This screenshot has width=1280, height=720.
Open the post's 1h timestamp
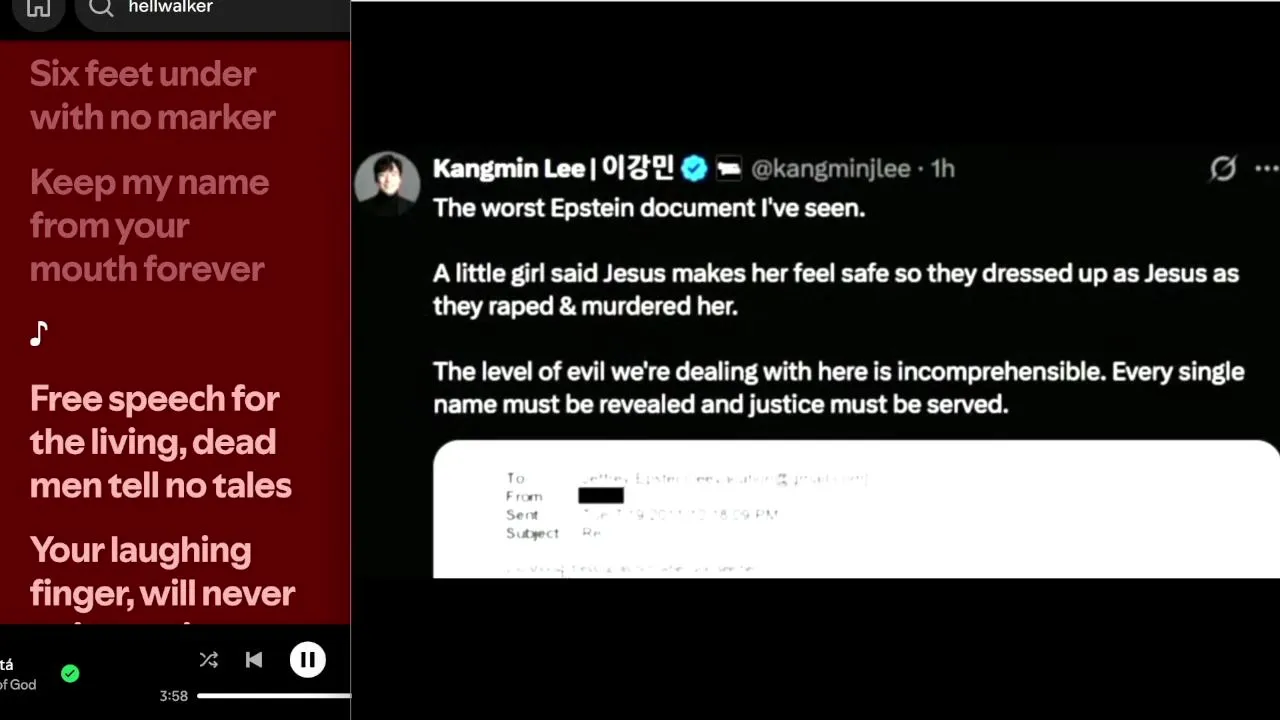click(943, 169)
